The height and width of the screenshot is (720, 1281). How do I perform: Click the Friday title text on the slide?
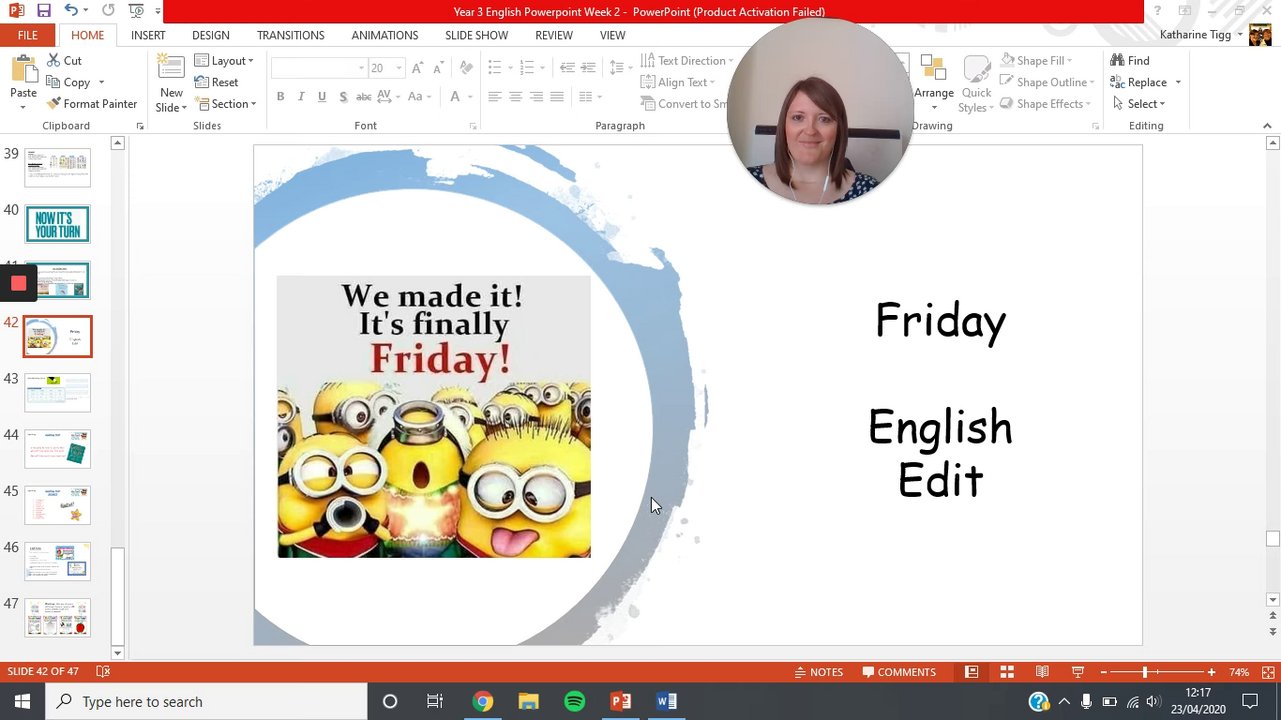pyautogui.click(x=940, y=321)
